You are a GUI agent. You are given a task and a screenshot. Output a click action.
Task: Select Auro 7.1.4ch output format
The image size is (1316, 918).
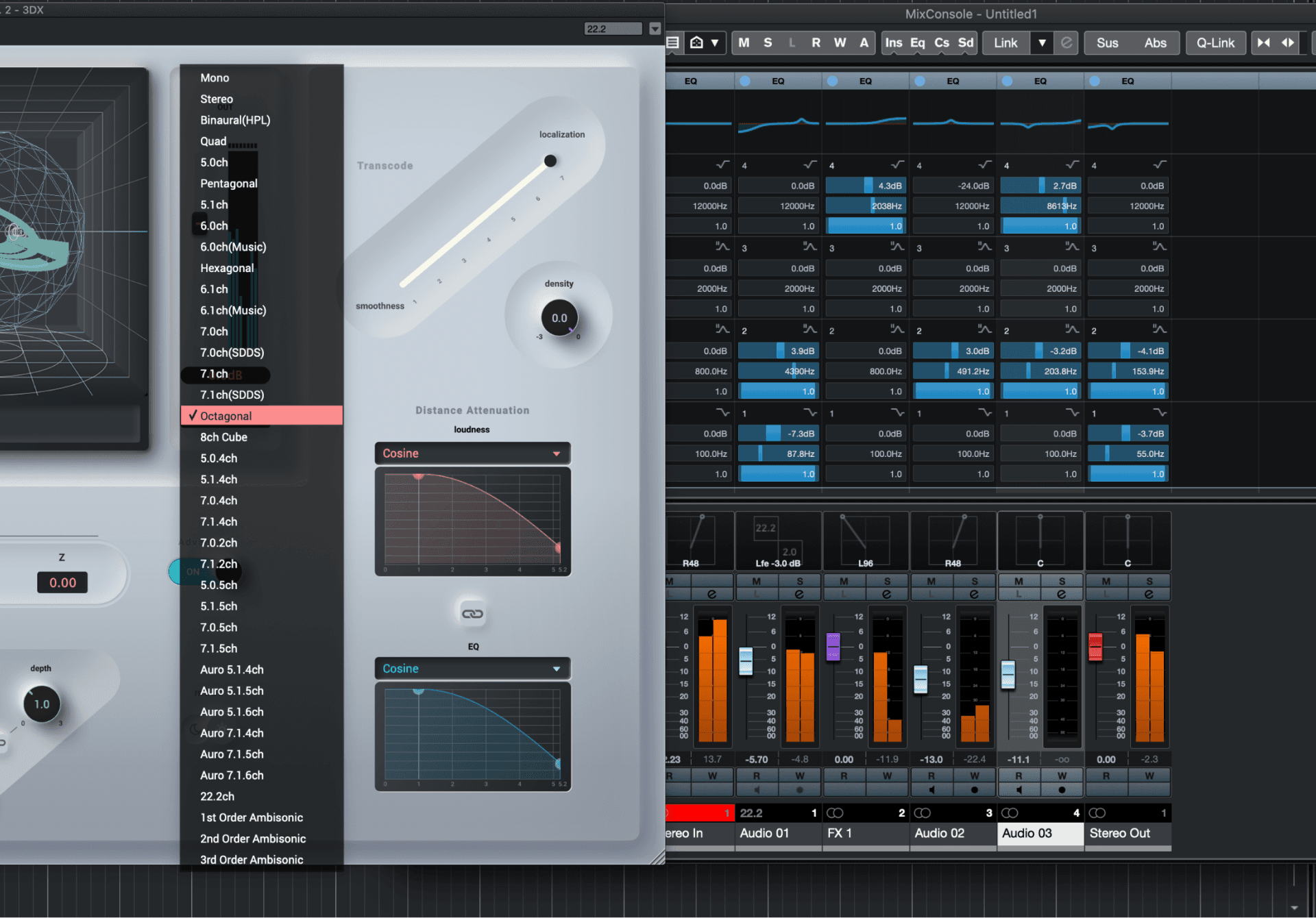(x=232, y=733)
